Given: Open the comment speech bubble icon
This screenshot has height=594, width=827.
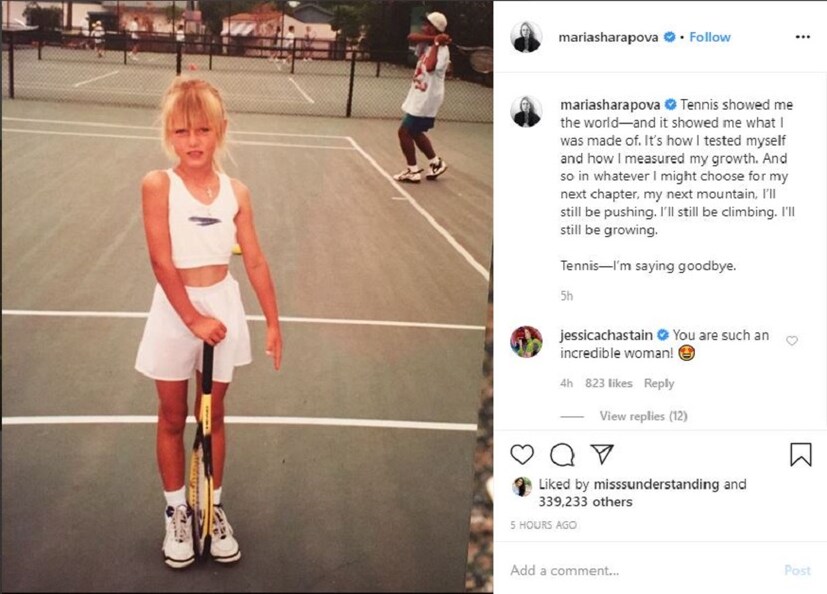Looking at the screenshot, I should pyautogui.click(x=562, y=454).
